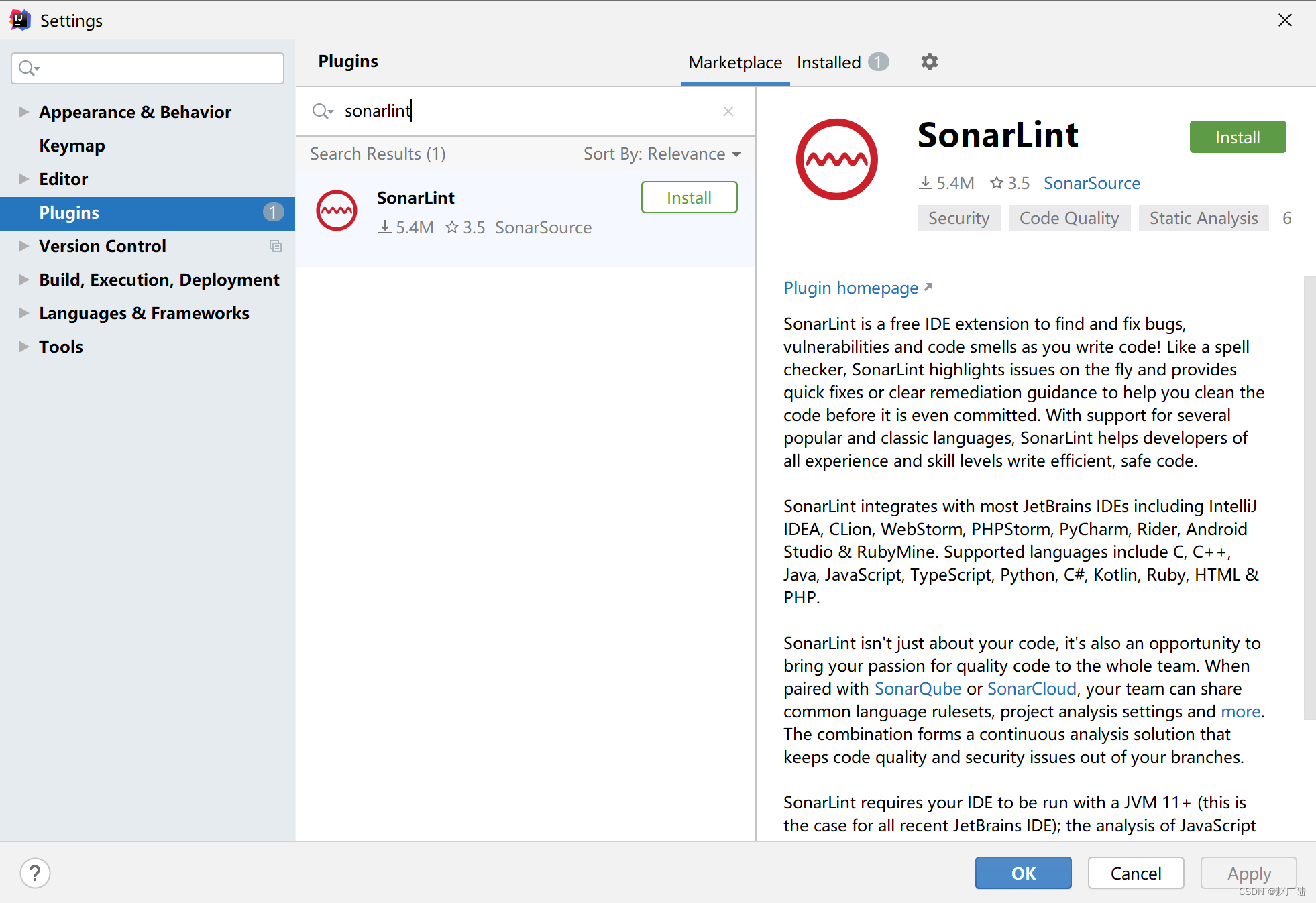Image resolution: width=1316 pixels, height=903 pixels.
Task: Click the Settings gear icon on Plugins page
Action: coord(929,61)
